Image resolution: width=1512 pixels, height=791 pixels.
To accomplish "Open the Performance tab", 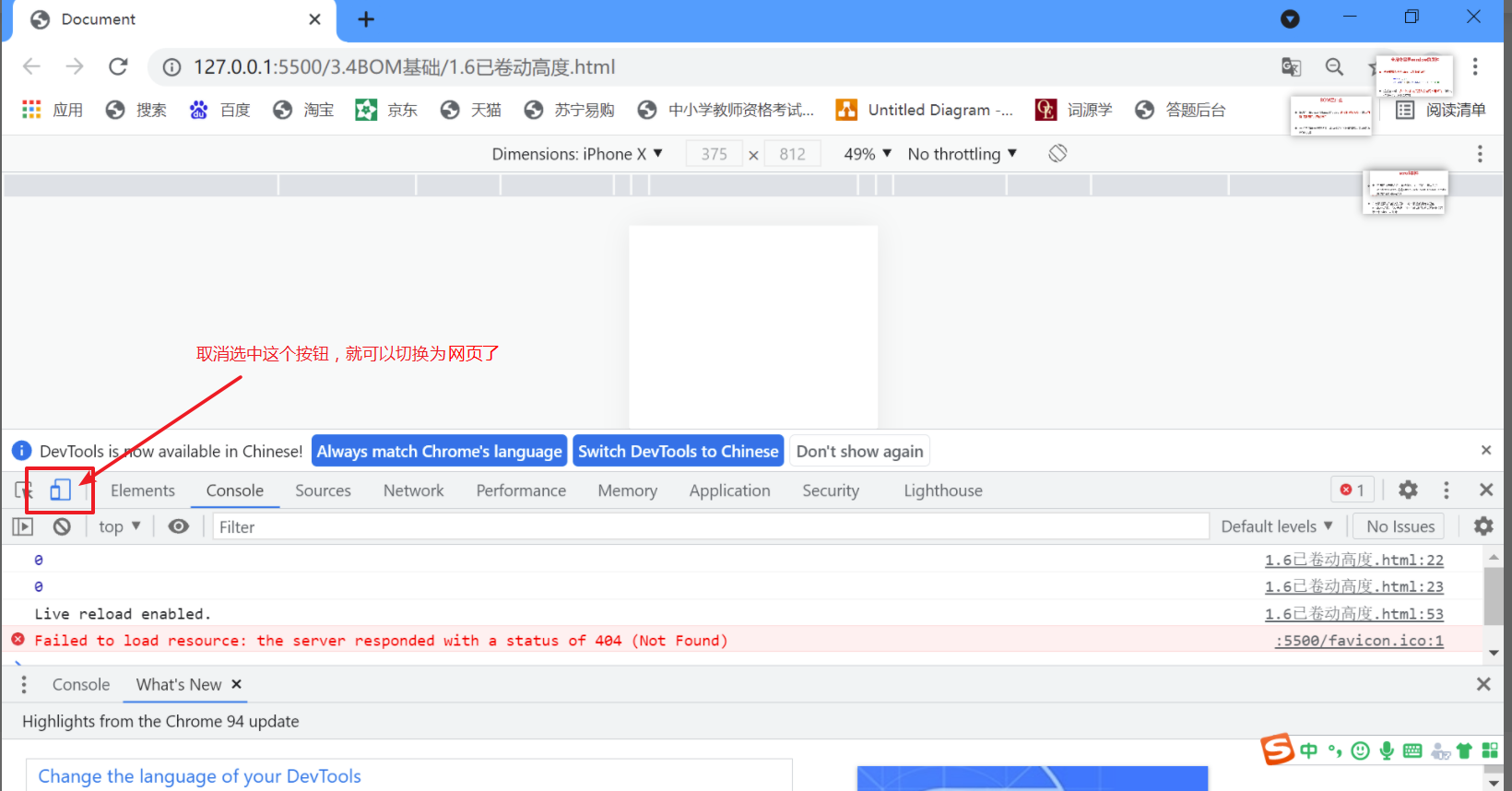I will (x=521, y=490).
